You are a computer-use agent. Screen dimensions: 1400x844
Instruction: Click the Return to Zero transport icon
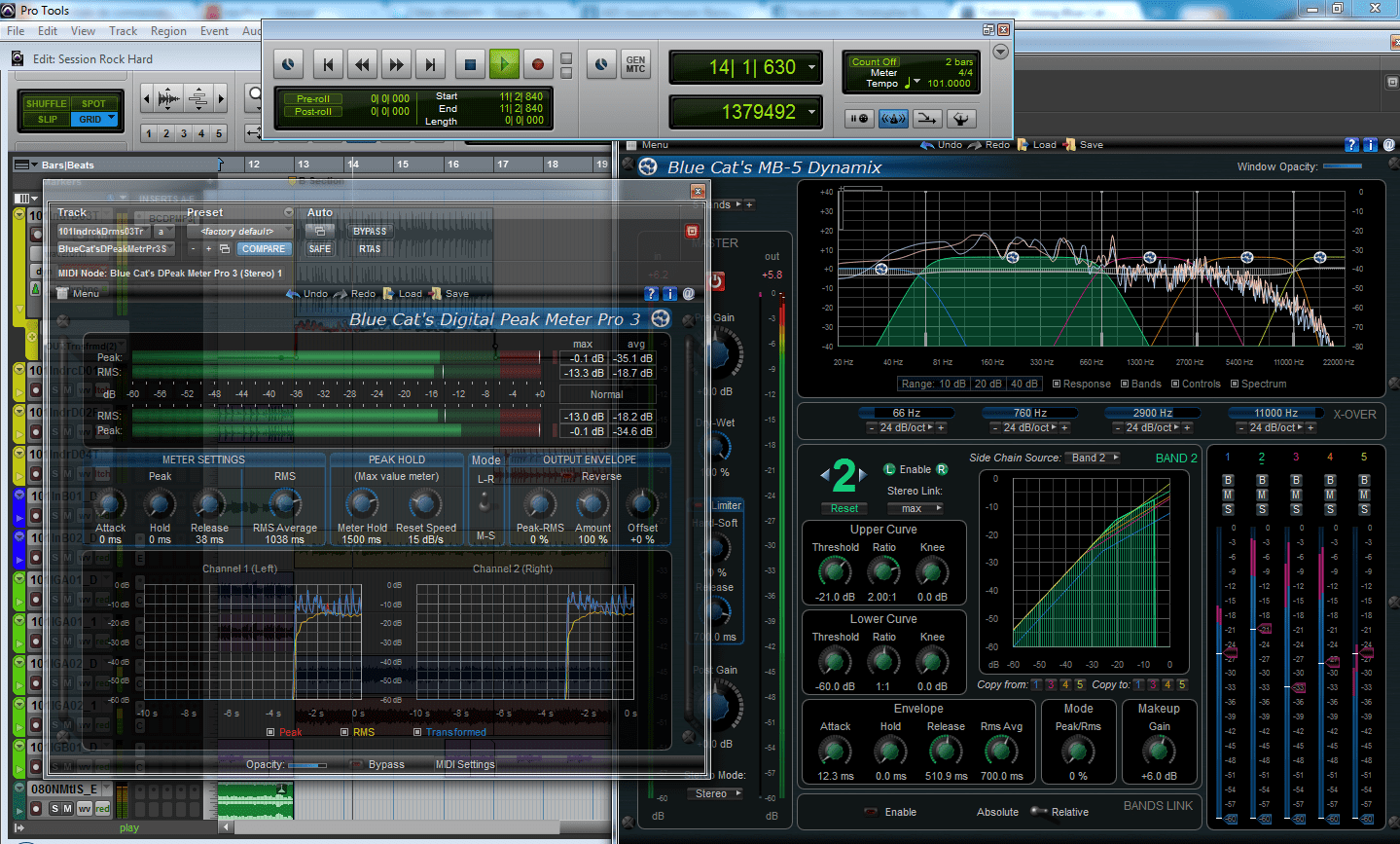328,64
